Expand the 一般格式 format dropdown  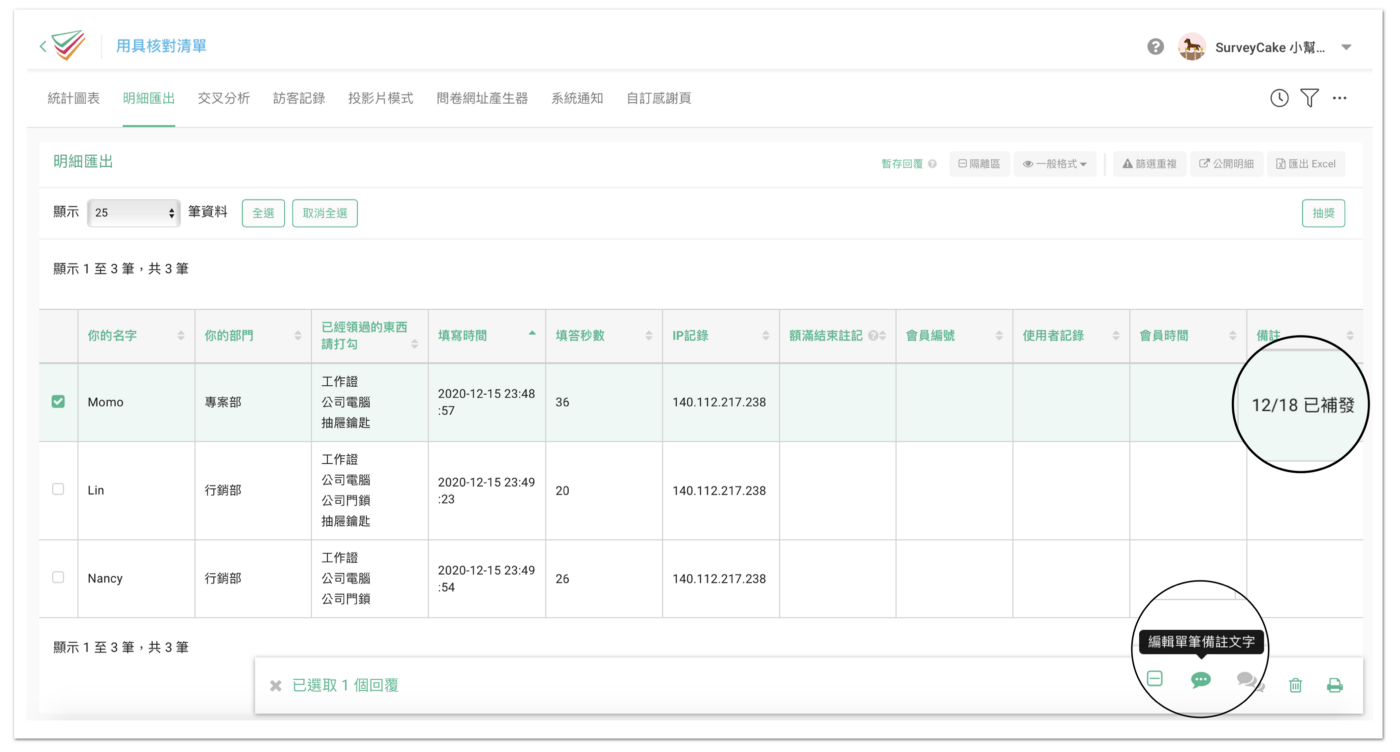click(x=1055, y=164)
